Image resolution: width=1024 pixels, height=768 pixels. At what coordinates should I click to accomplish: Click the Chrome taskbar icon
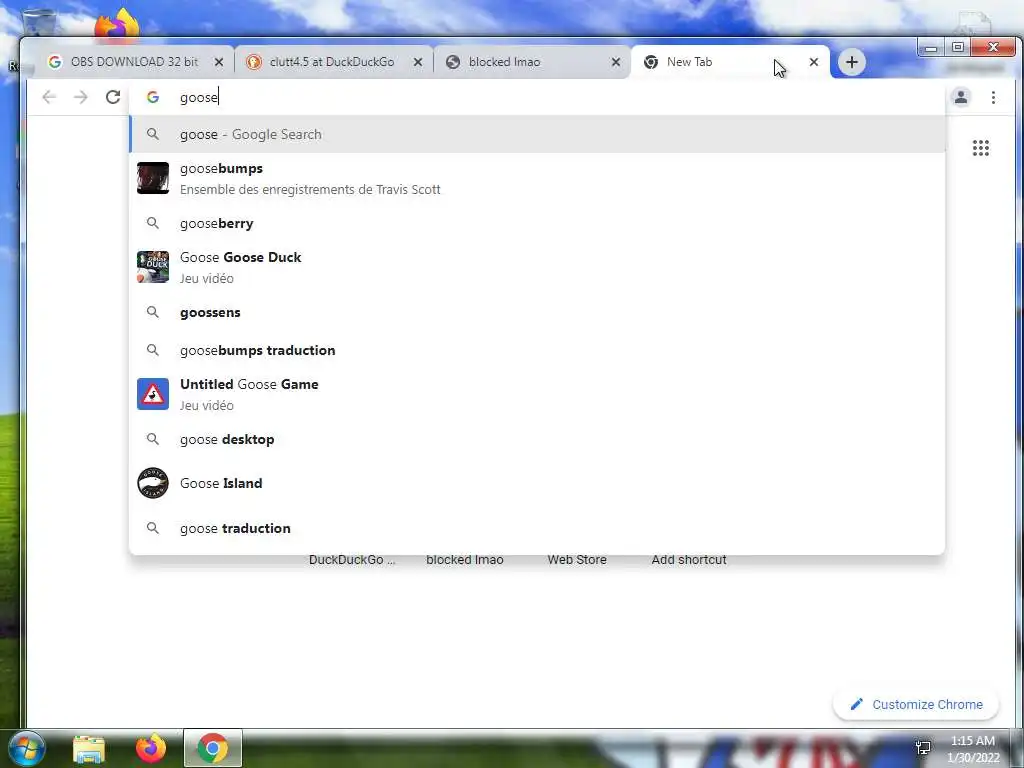pos(213,748)
